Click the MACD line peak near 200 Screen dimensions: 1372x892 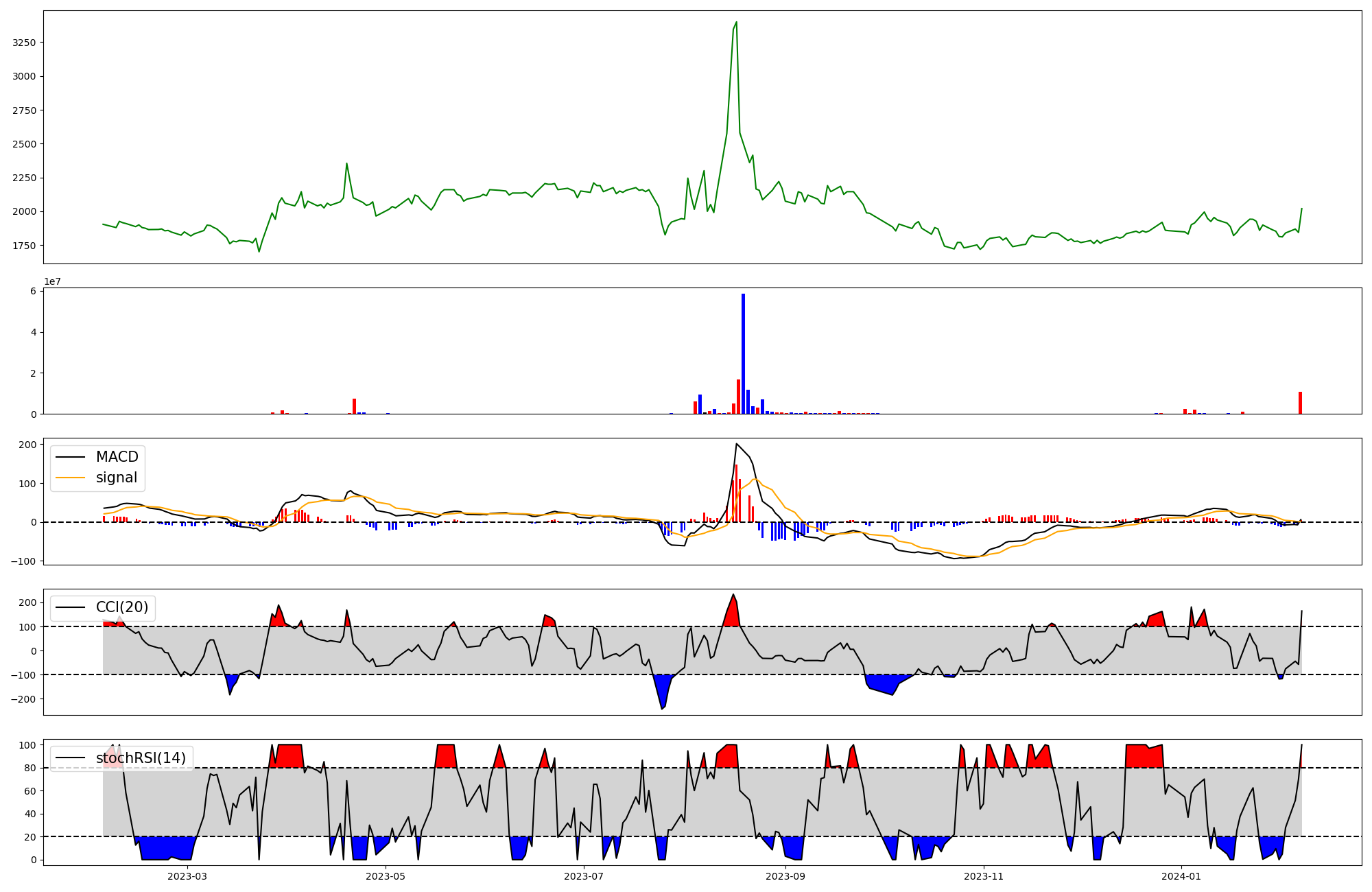[x=736, y=444]
